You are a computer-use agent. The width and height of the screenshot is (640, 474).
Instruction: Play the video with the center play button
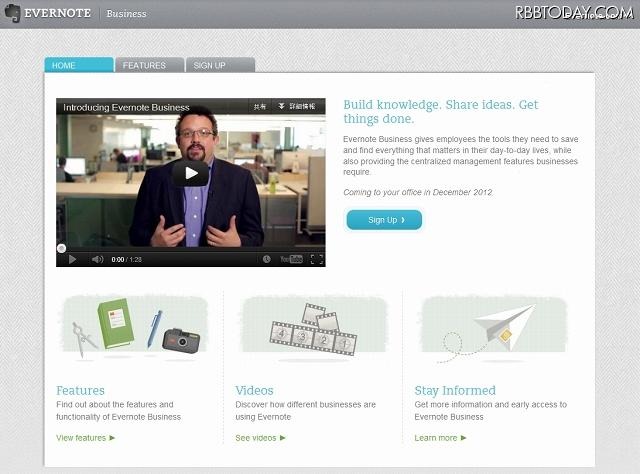[191, 173]
